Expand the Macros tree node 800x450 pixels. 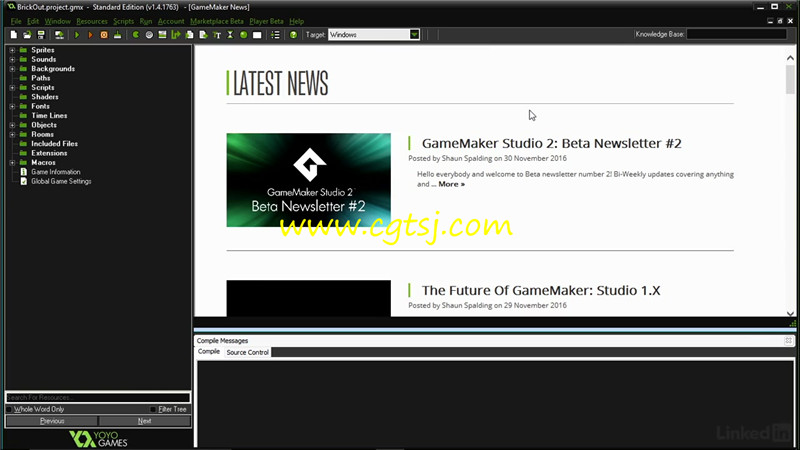12,162
